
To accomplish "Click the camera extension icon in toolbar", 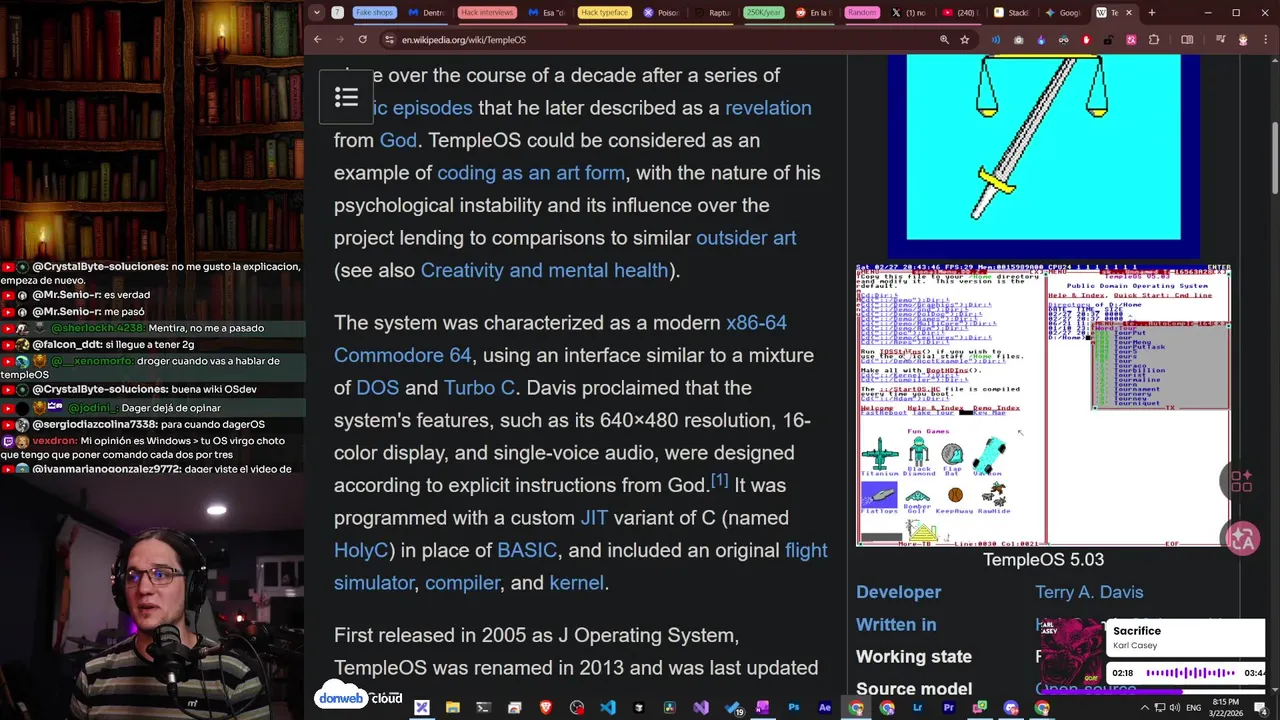I will [1018, 39].
